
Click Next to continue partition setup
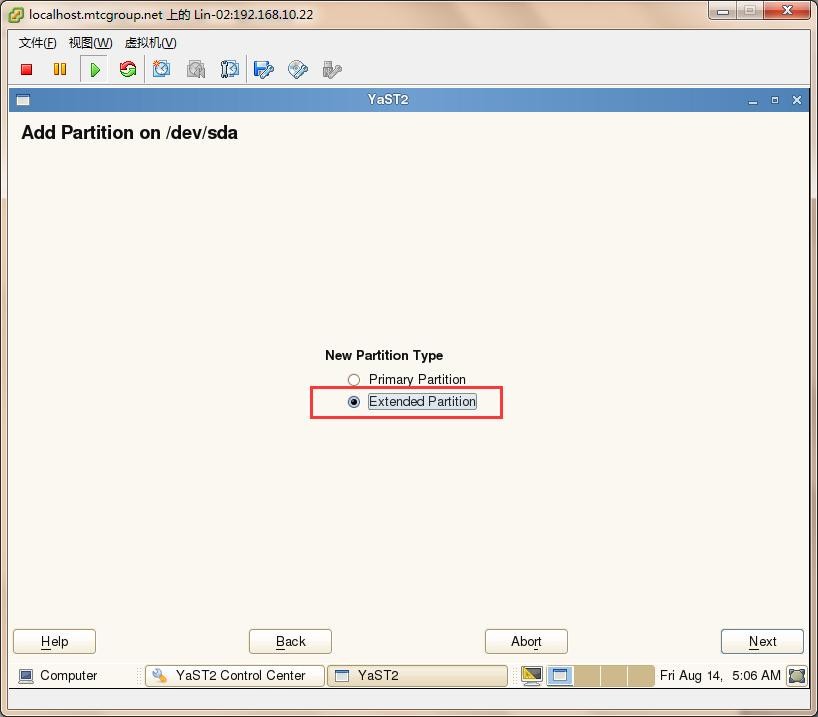[762, 641]
